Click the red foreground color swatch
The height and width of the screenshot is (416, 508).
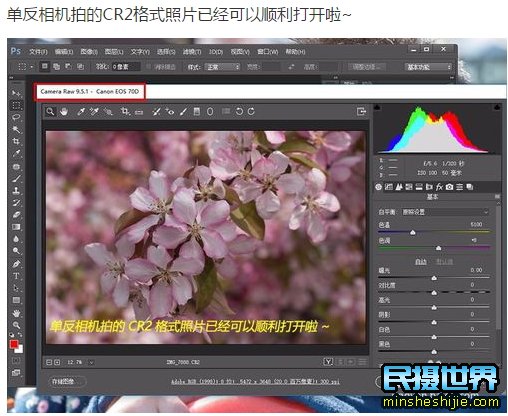[x=14, y=344]
